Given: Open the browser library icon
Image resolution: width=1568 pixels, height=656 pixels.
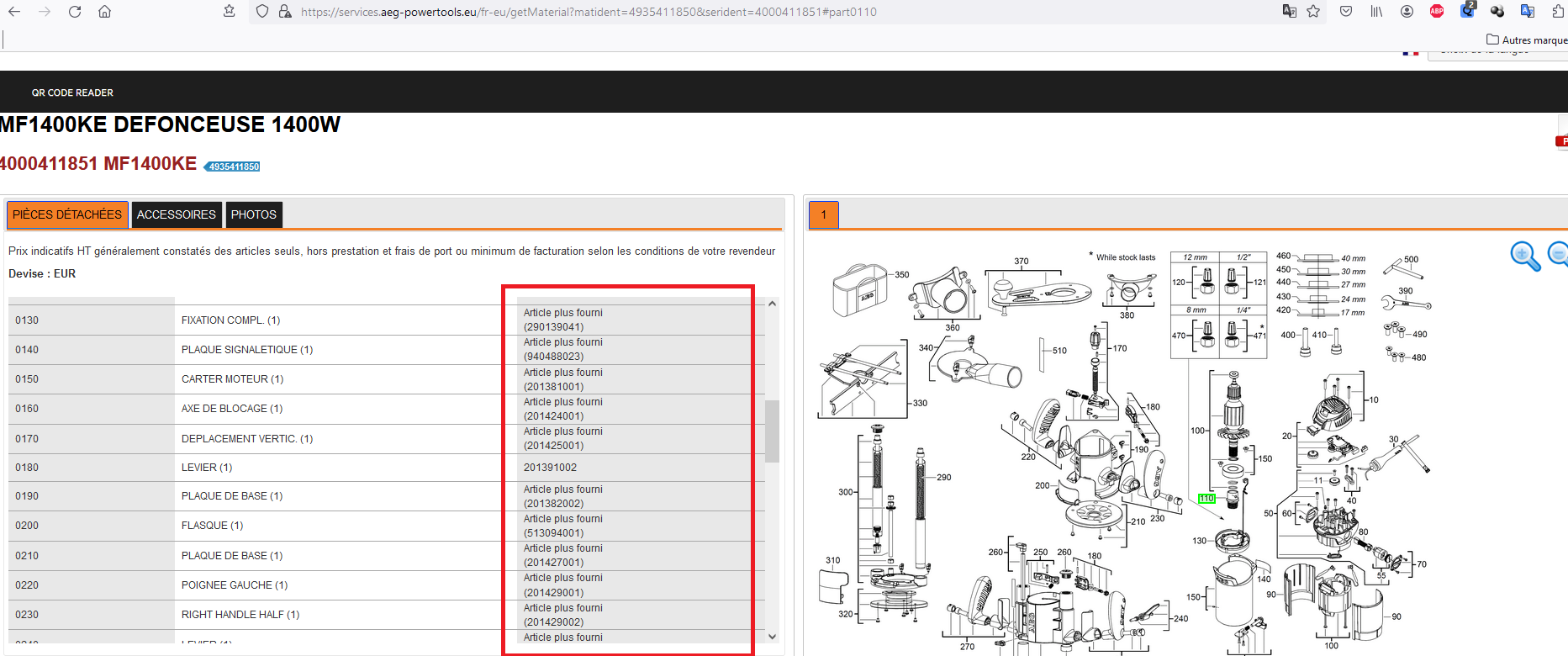Looking at the screenshot, I should (1376, 12).
